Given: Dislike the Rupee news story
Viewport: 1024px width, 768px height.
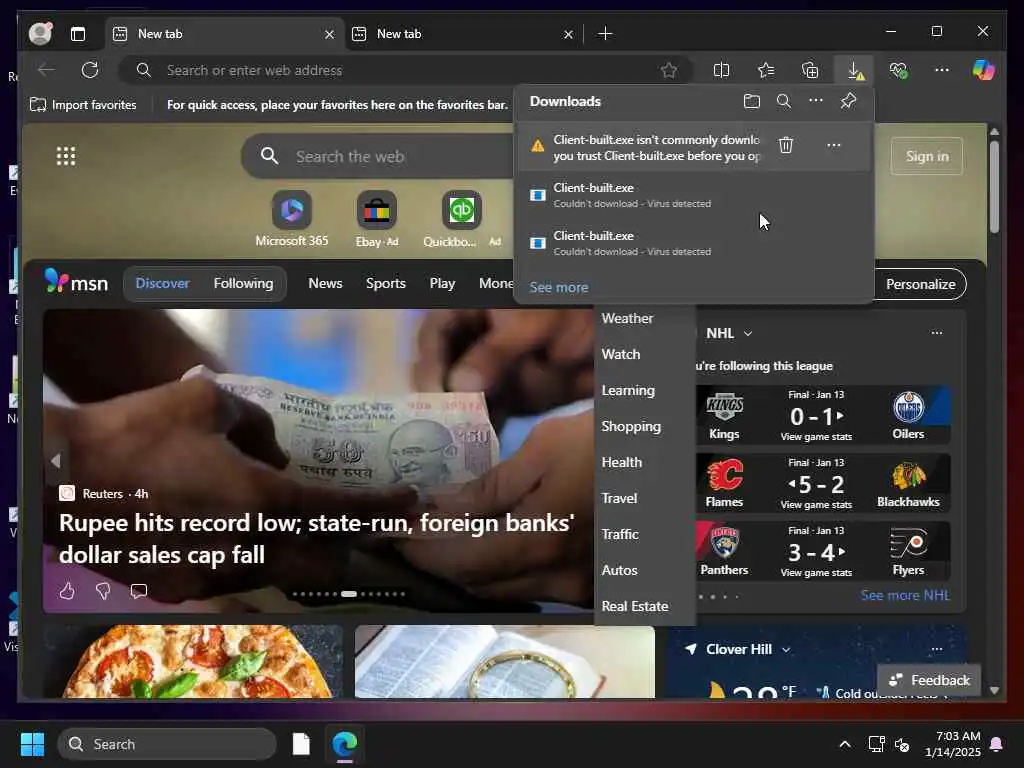Looking at the screenshot, I should pyautogui.click(x=103, y=591).
